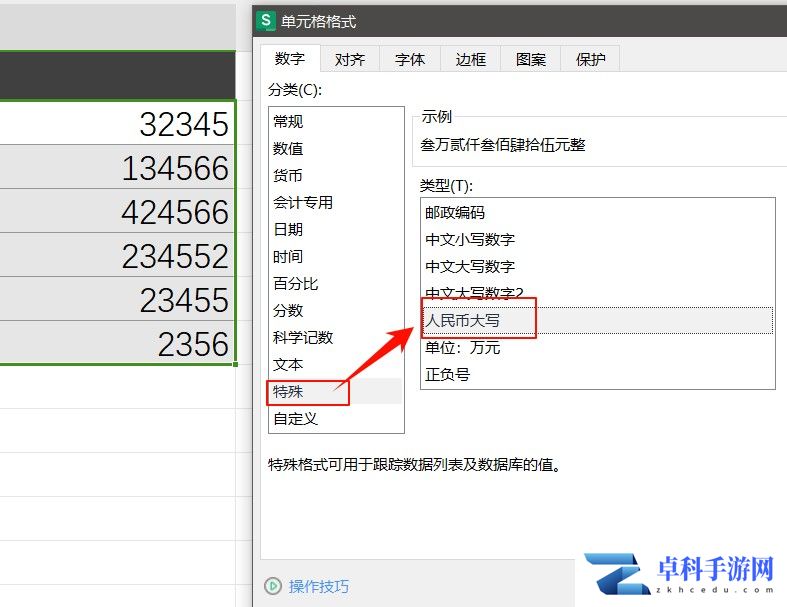Image resolution: width=787 pixels, height=607 pixels.
Task: Click the WPS spreadsheet icon in dialog title
Action: point(266,21)
